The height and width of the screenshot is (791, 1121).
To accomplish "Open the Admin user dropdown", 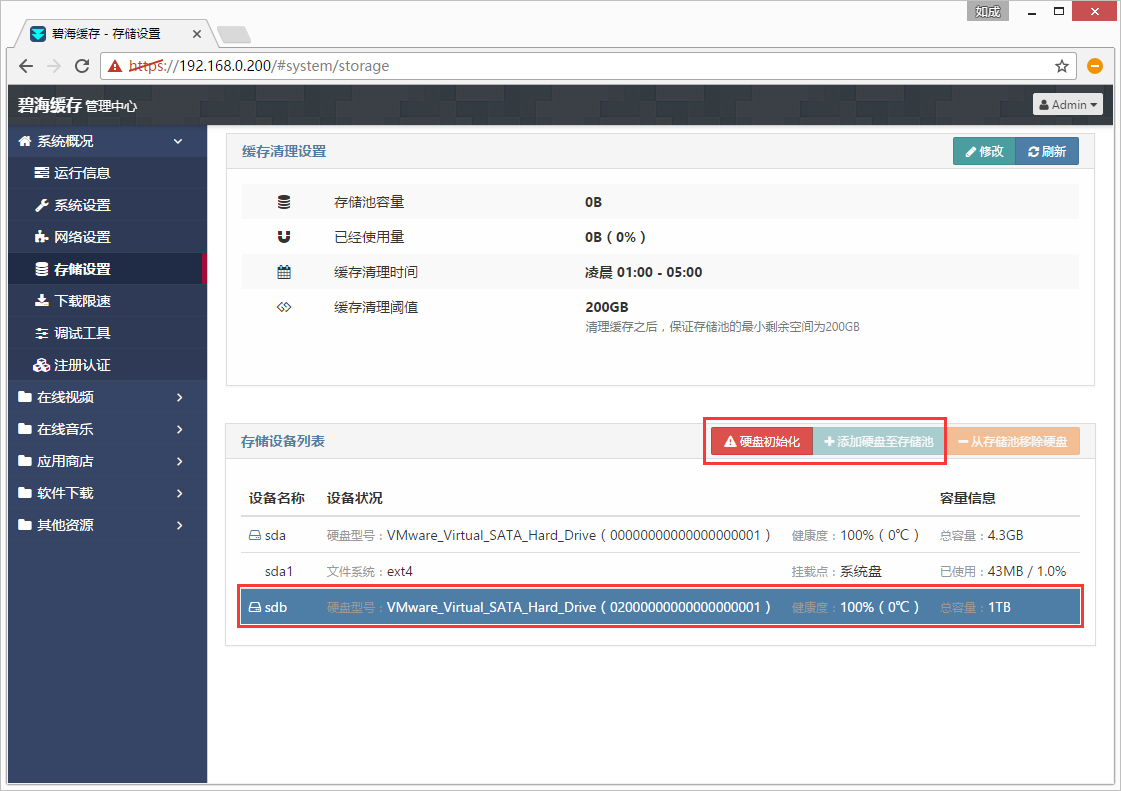I will tap(1068, 104).
